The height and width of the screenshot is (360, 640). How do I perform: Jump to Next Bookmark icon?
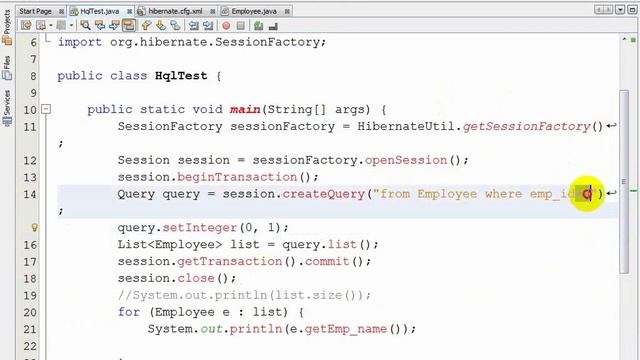click(161, 26)
